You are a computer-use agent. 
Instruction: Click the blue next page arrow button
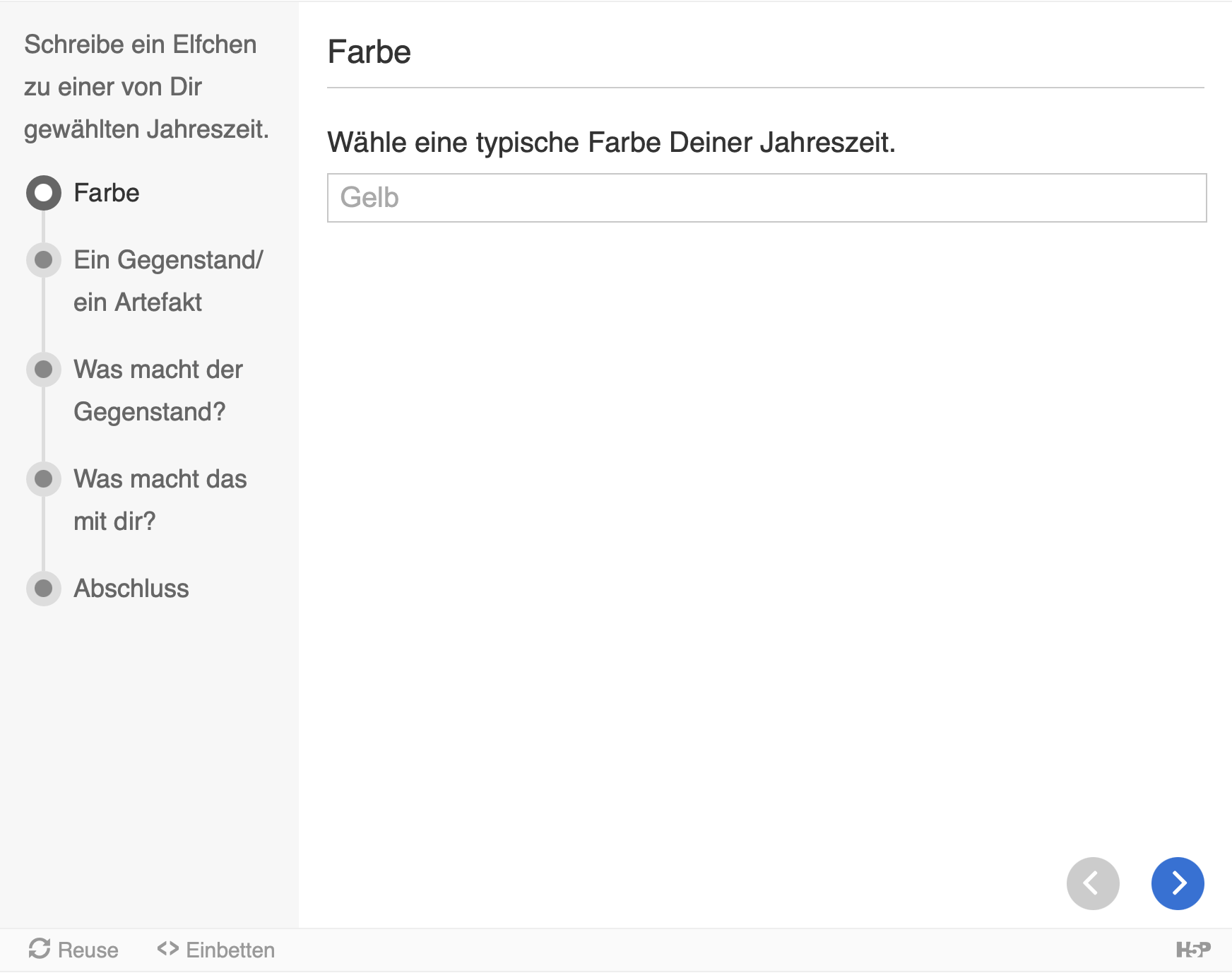coord(1178,883)
